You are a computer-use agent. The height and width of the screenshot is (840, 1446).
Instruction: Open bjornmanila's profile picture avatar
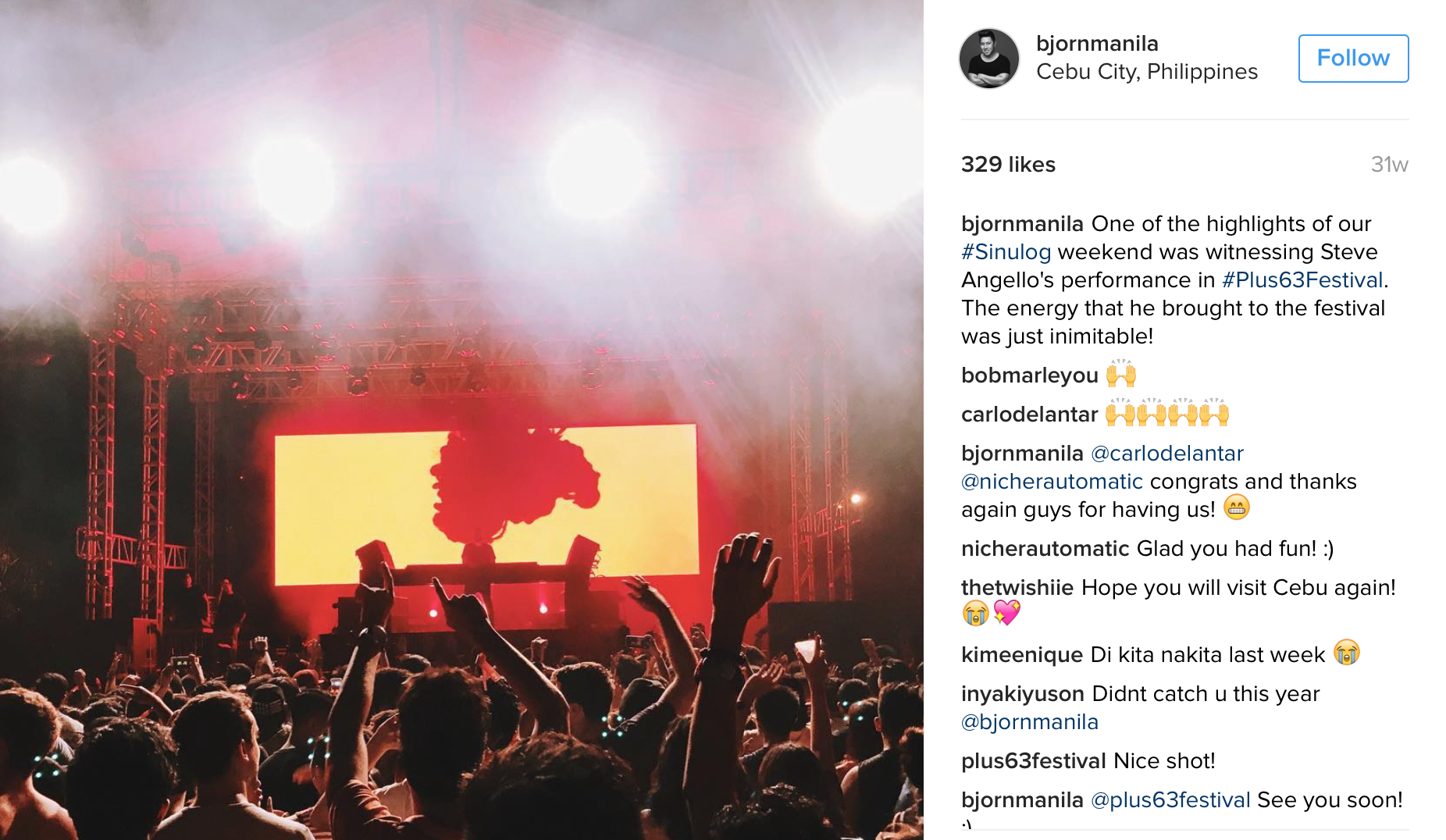coord(989,59)
